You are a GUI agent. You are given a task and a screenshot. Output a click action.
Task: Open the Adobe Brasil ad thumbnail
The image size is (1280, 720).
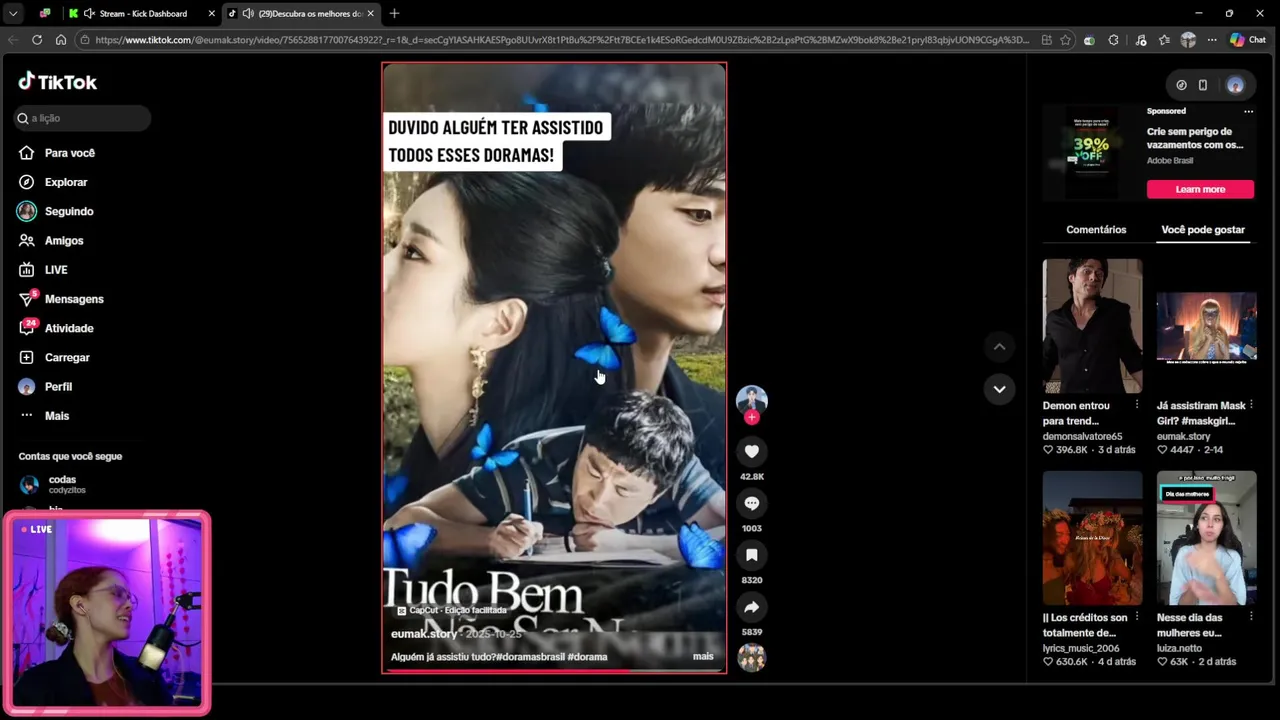click(x=1090, y=152)
